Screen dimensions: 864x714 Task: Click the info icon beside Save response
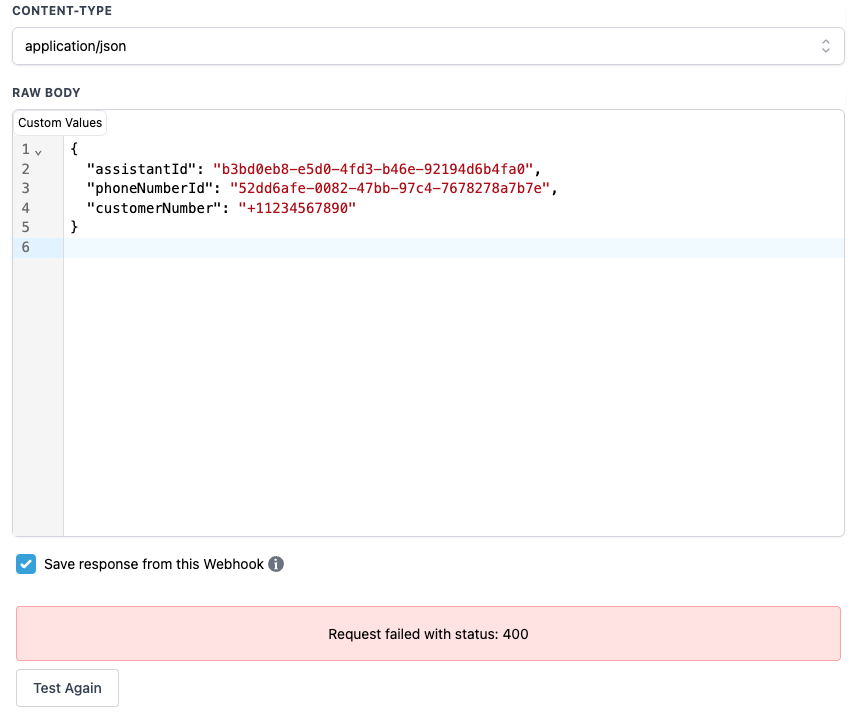(276, 564)
